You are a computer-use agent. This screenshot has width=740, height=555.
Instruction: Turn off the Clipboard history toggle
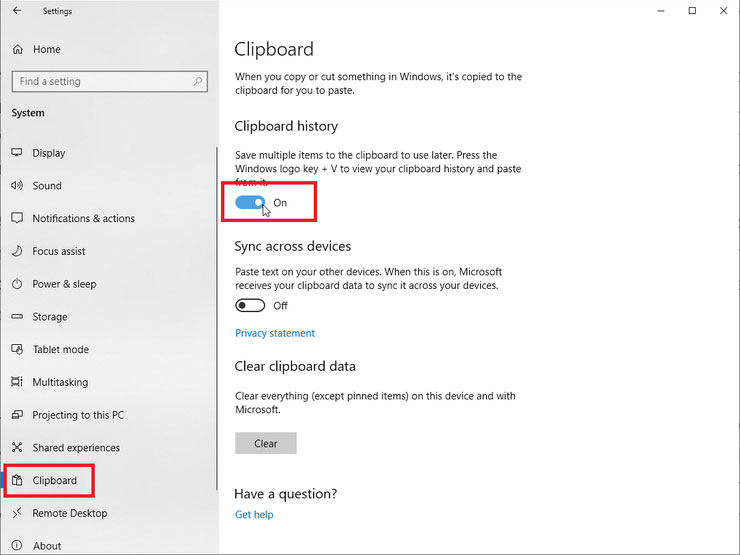click(250, 202)
